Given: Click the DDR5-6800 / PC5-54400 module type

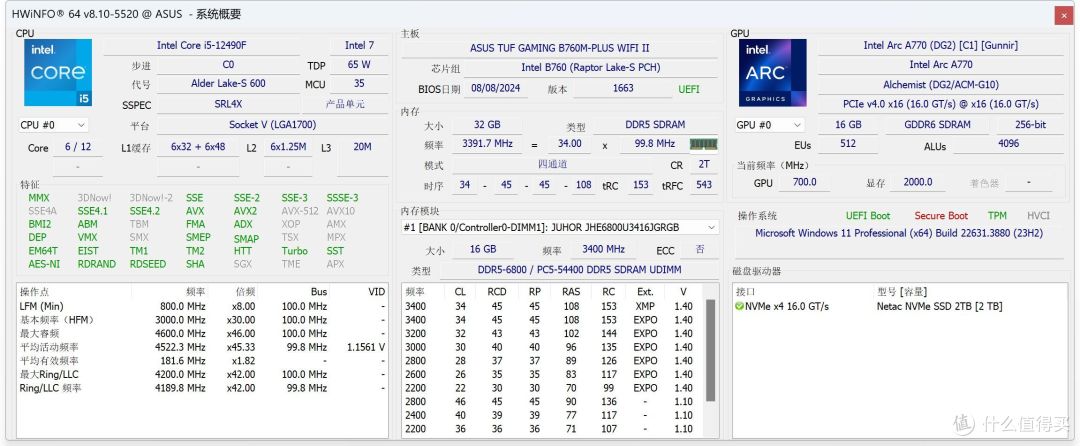Looking at the screenshot, I should pyautogui.click(x=579, y=270).
